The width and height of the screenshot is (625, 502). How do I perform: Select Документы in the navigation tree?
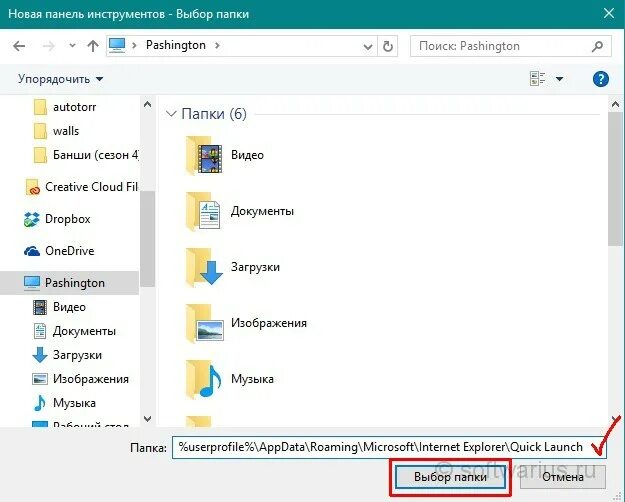pyautogui.click(x=75, y=331)
